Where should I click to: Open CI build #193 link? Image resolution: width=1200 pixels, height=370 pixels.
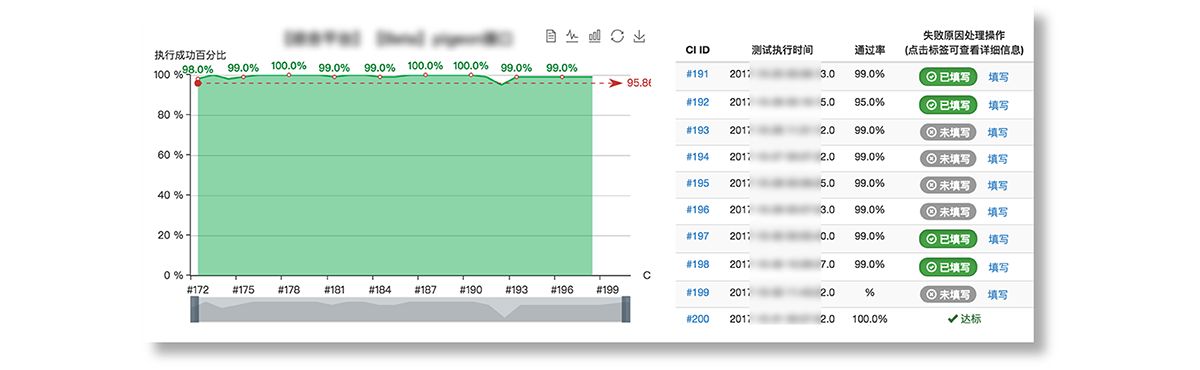click(697, 130)
